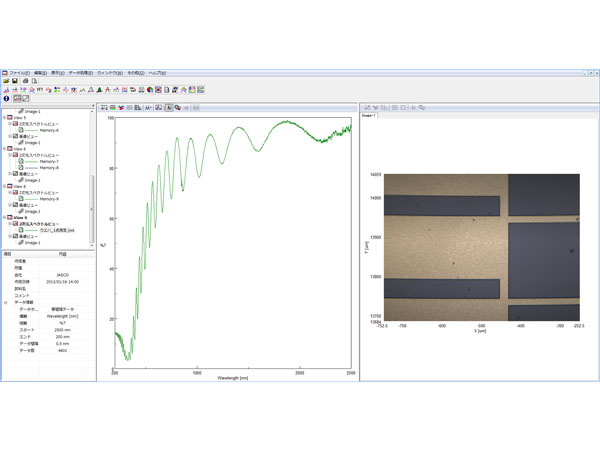This screenshot has width=600, height=451.
Task: Open the ファイル menu
Action: click(x=19, y=73)
